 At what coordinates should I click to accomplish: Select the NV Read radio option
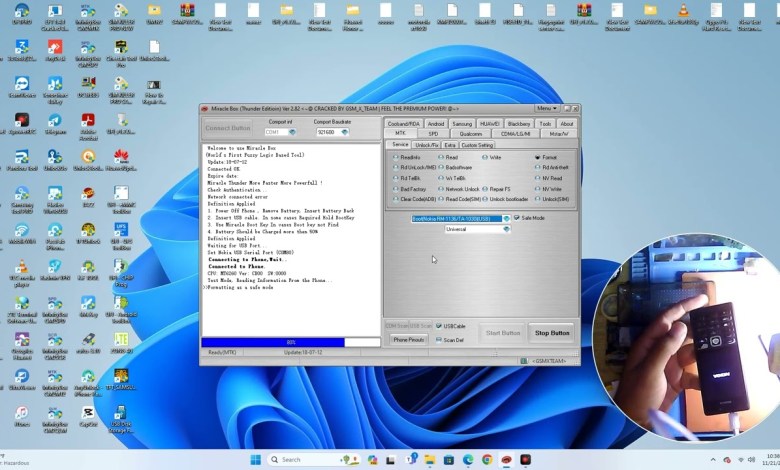pyautogui.click(x=538, y=178)
